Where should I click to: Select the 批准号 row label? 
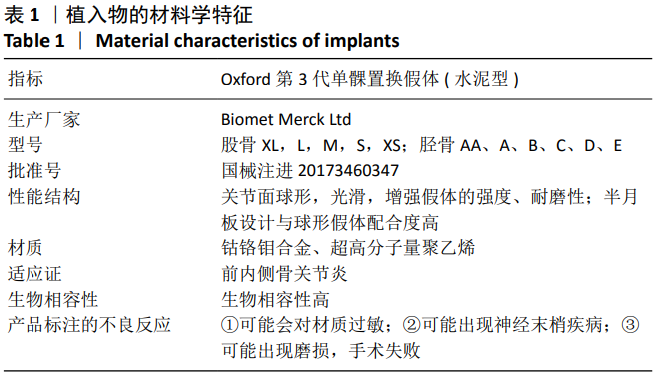pyautogui.click(x=34, y=171)
